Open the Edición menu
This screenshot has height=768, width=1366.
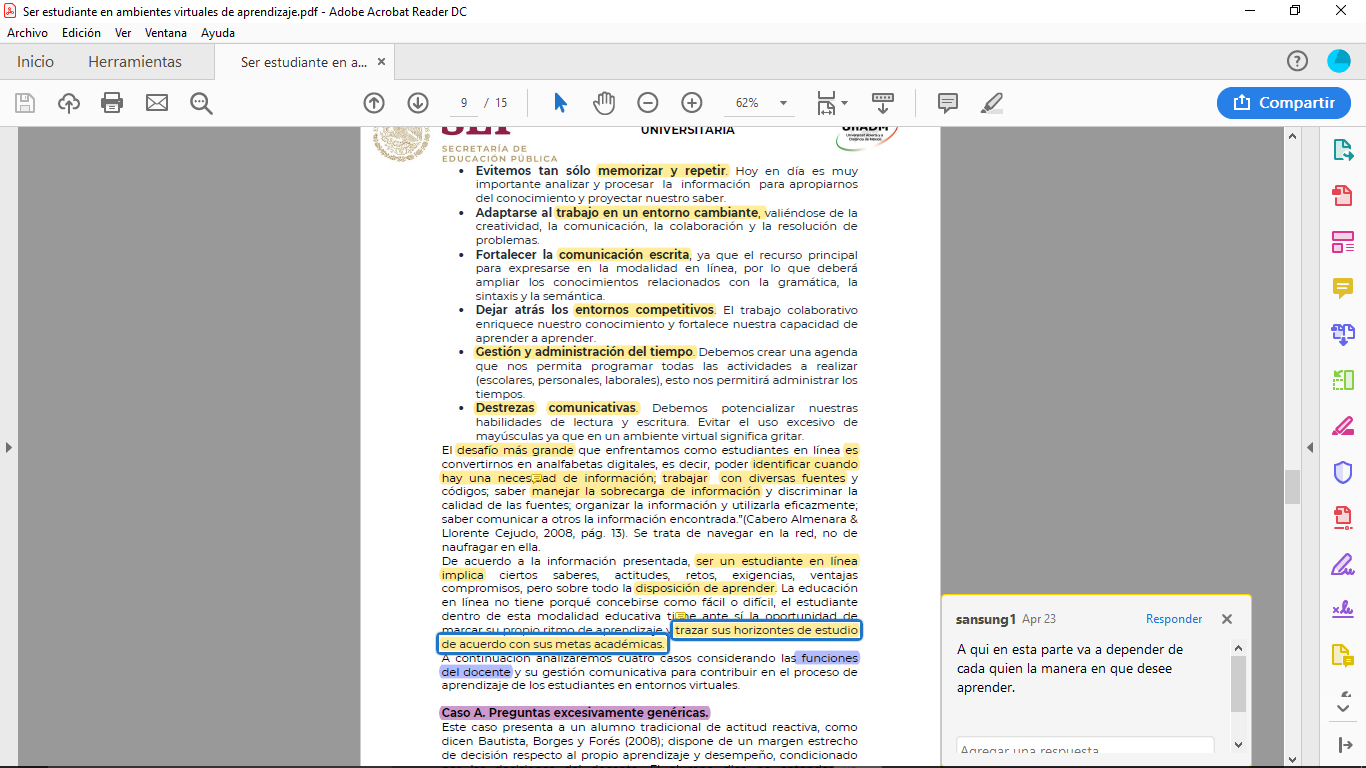click(x=81, y=33)
